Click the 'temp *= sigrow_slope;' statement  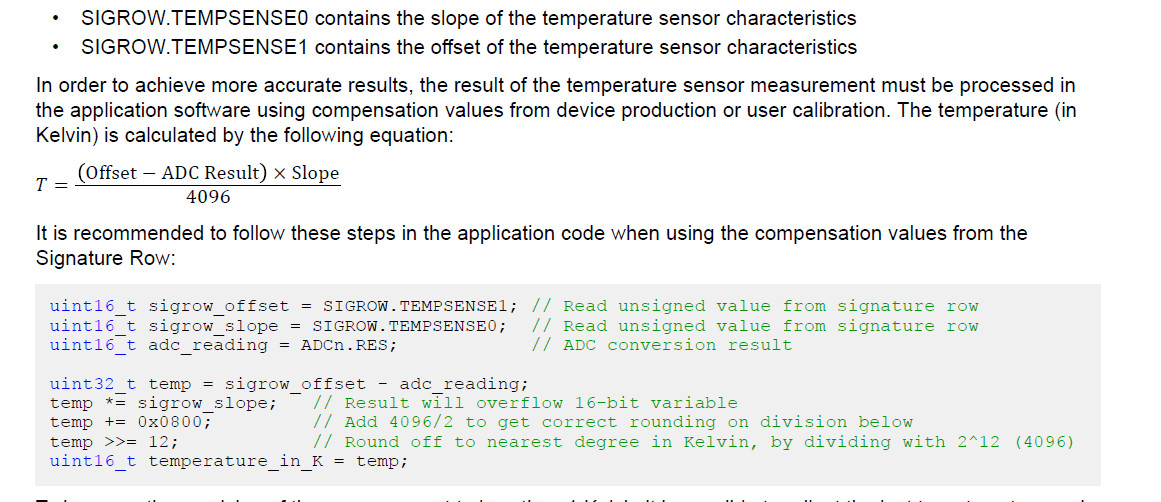click(164, 404)
